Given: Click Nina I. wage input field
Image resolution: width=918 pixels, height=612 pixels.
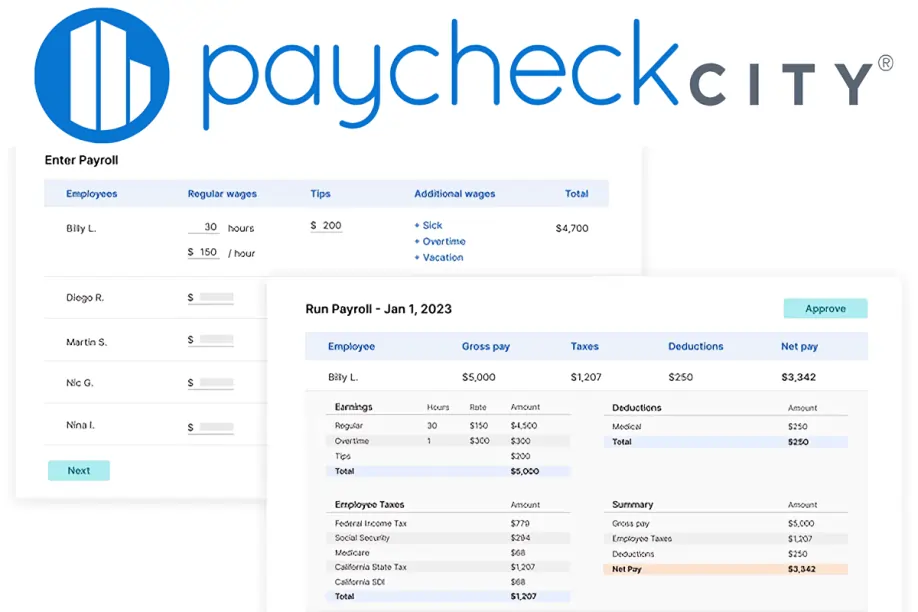Looking at the screenshot, I should click(211, 428).
